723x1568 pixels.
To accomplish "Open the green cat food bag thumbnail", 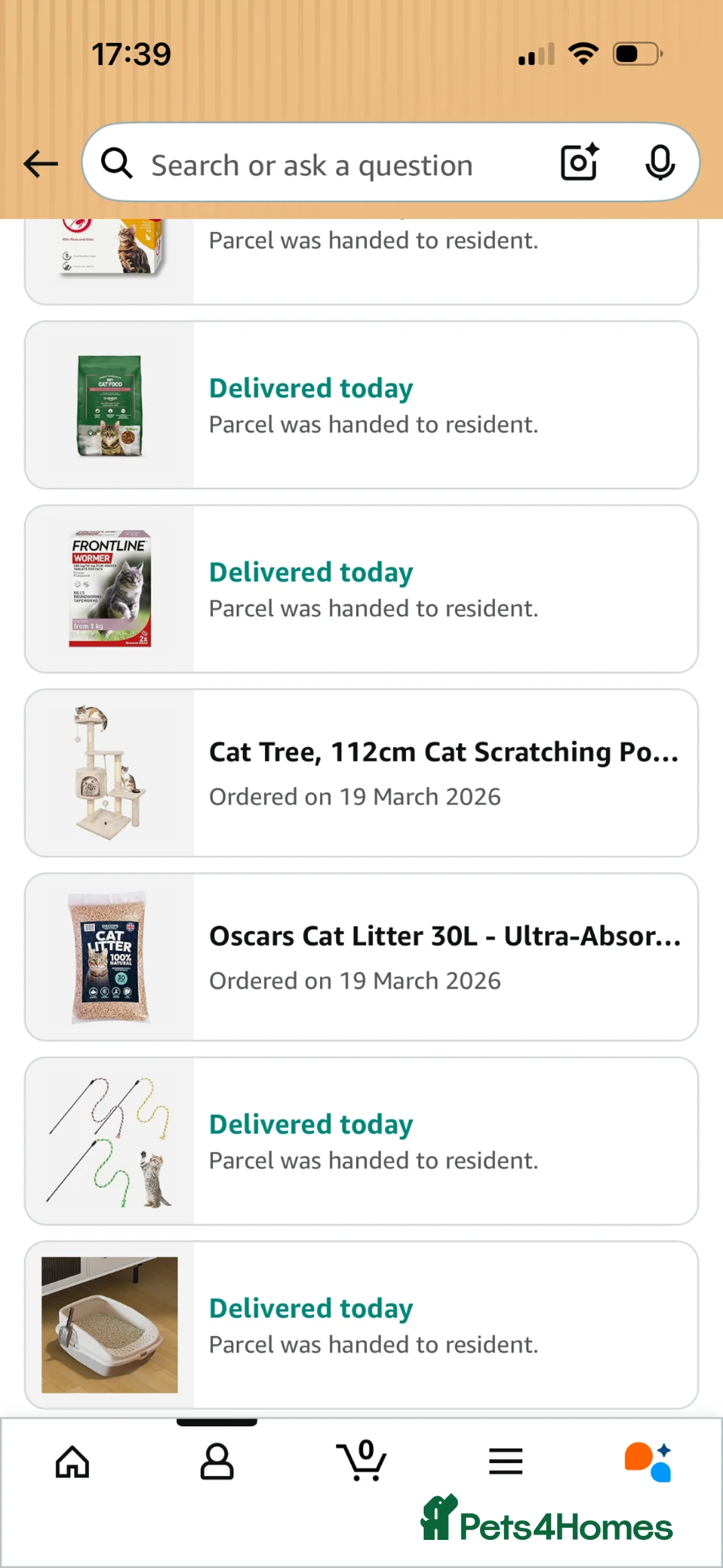I will click(x=110, y=406).
